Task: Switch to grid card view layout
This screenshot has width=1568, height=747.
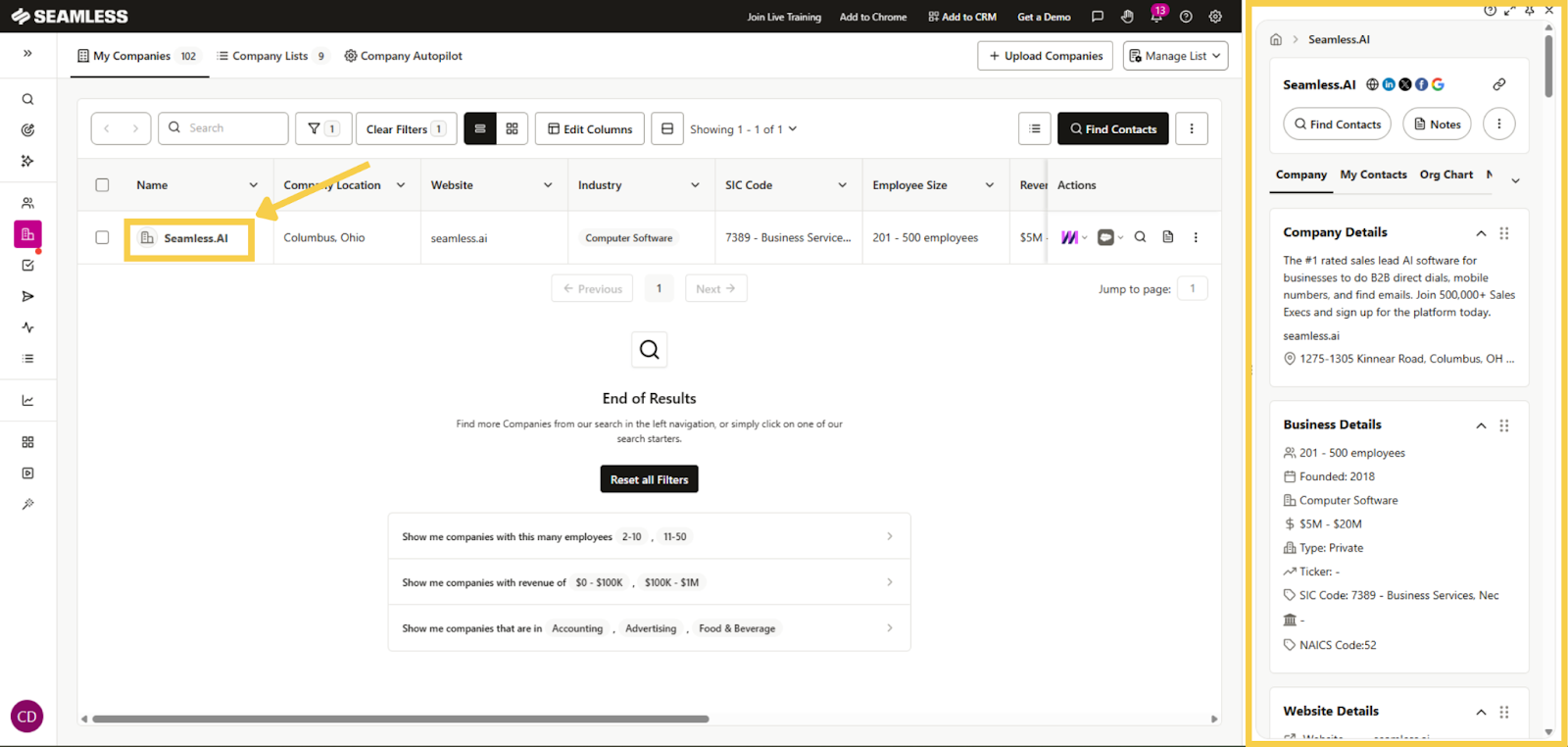Action: tap(512, 128)
